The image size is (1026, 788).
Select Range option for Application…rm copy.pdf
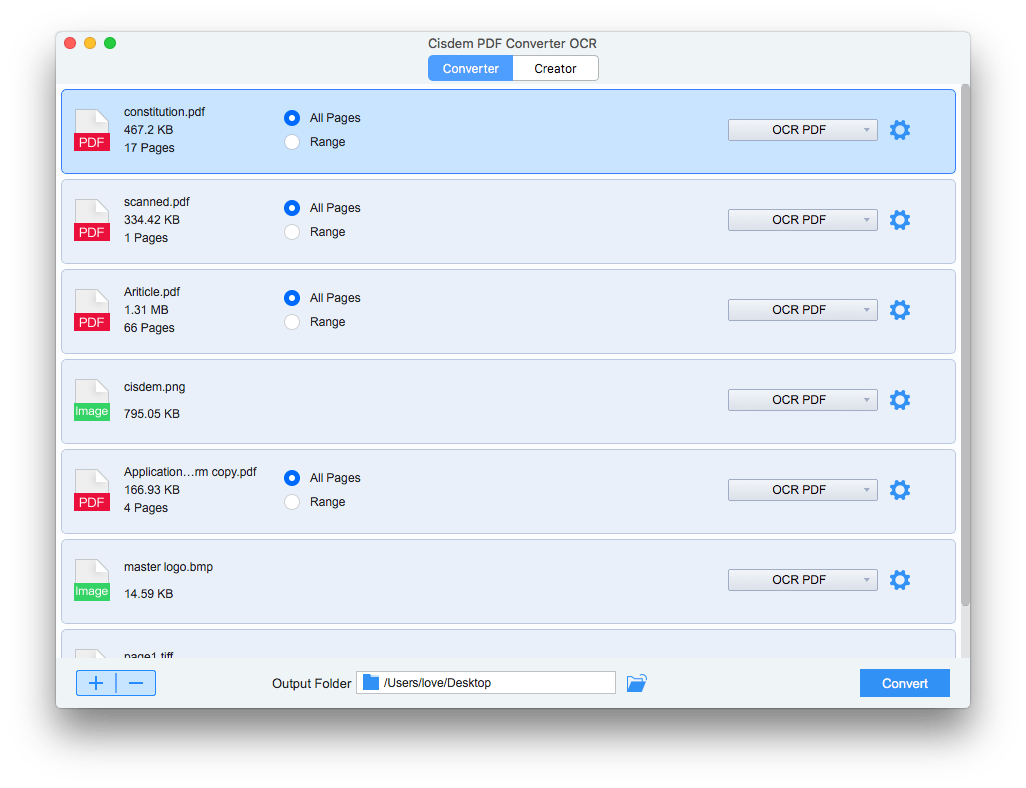click(292, 502)
